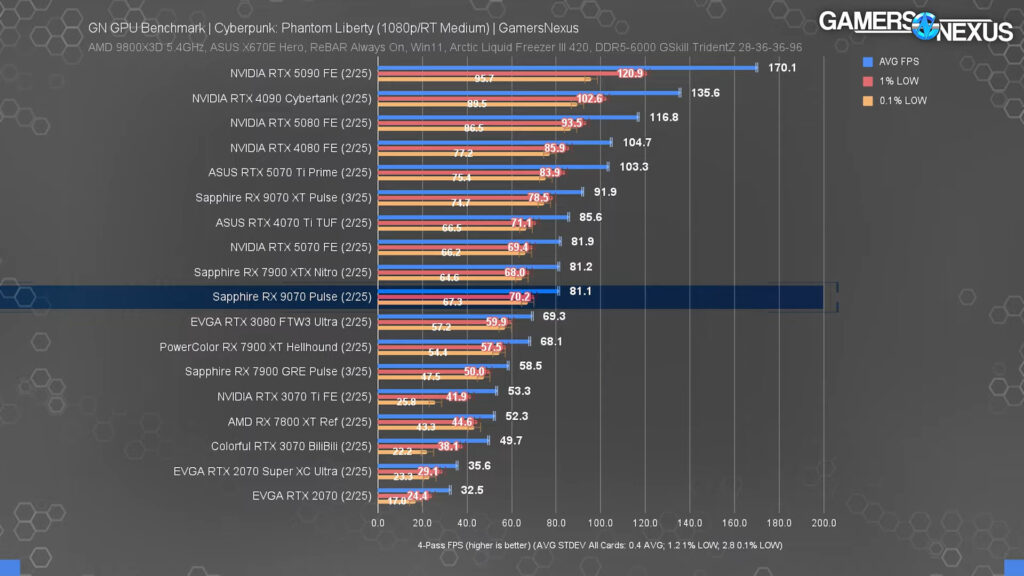The image size is (1024, 576).
Task: Select the 'NVIDIA RTX 5090 FE (2/25)' row label
Action: point(300,73)
